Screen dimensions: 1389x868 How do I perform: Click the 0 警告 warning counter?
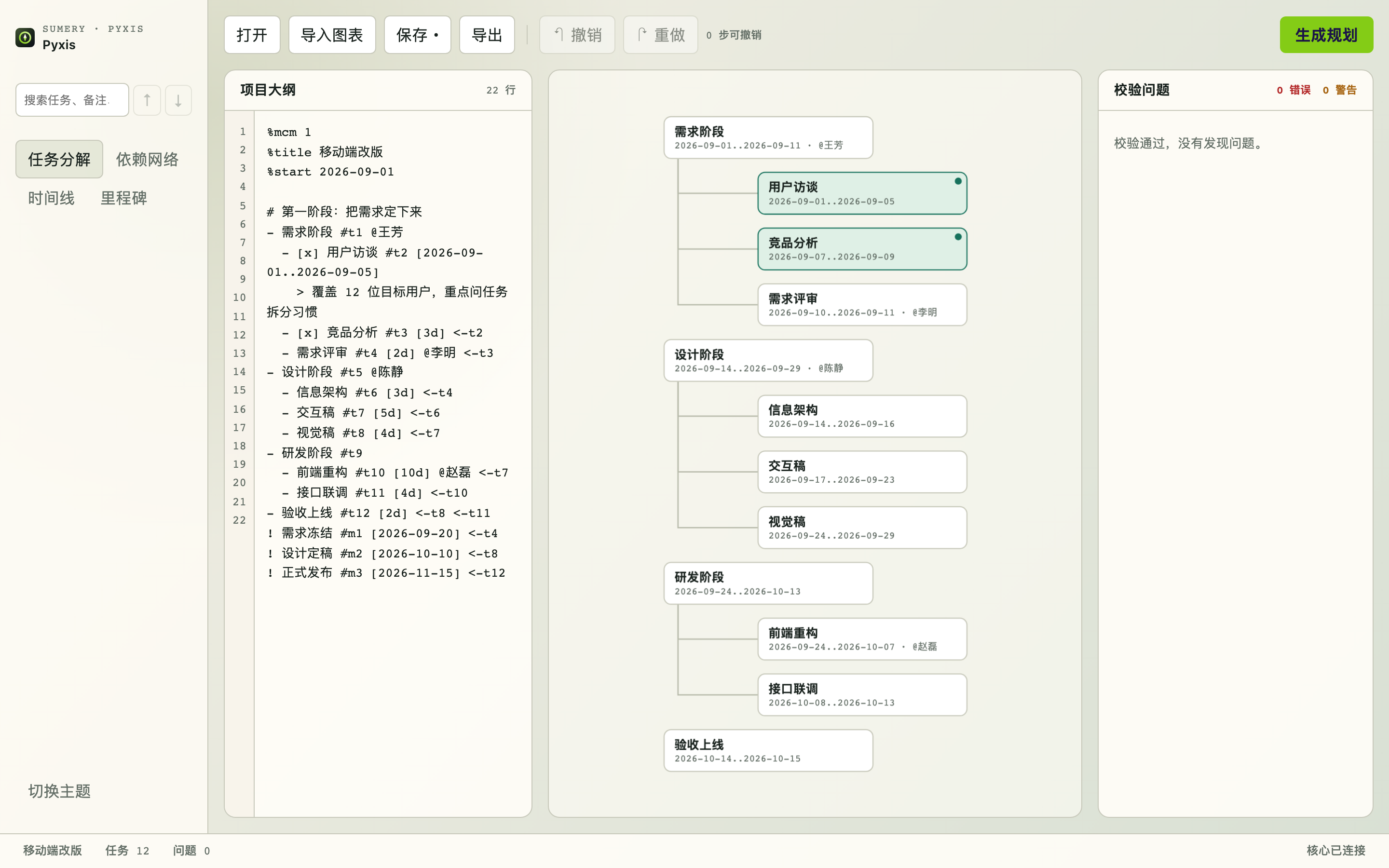[1339, 90]
